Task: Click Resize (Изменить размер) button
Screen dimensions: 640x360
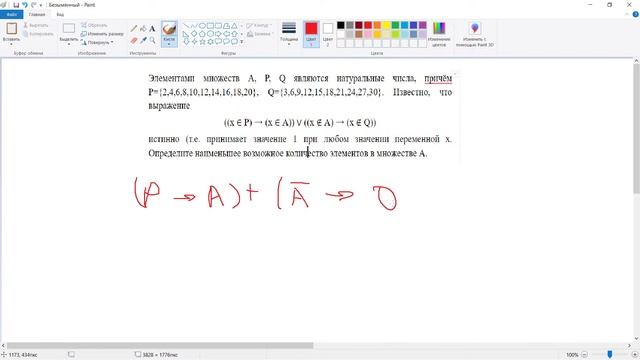Action: pyautogui.click(x=102, y=34)
